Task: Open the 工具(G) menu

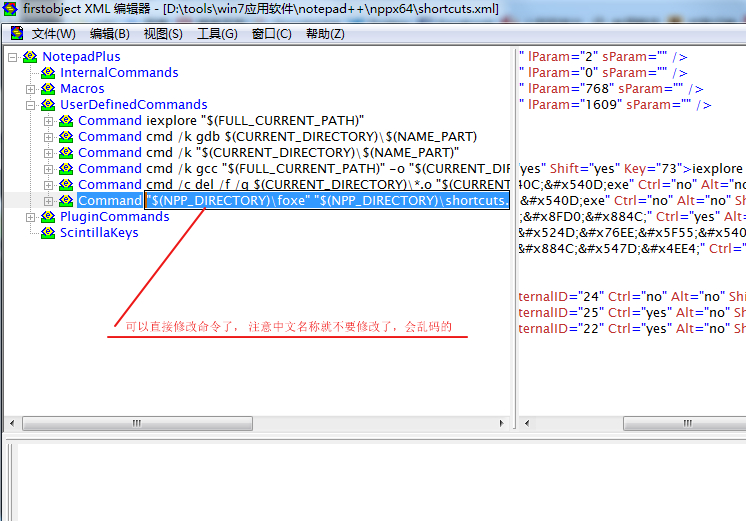Action: point(217,34)
